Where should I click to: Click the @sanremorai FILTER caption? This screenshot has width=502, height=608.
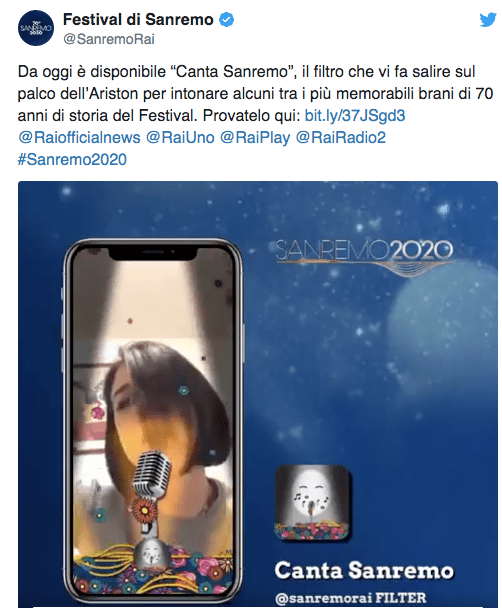click(350, 598)
